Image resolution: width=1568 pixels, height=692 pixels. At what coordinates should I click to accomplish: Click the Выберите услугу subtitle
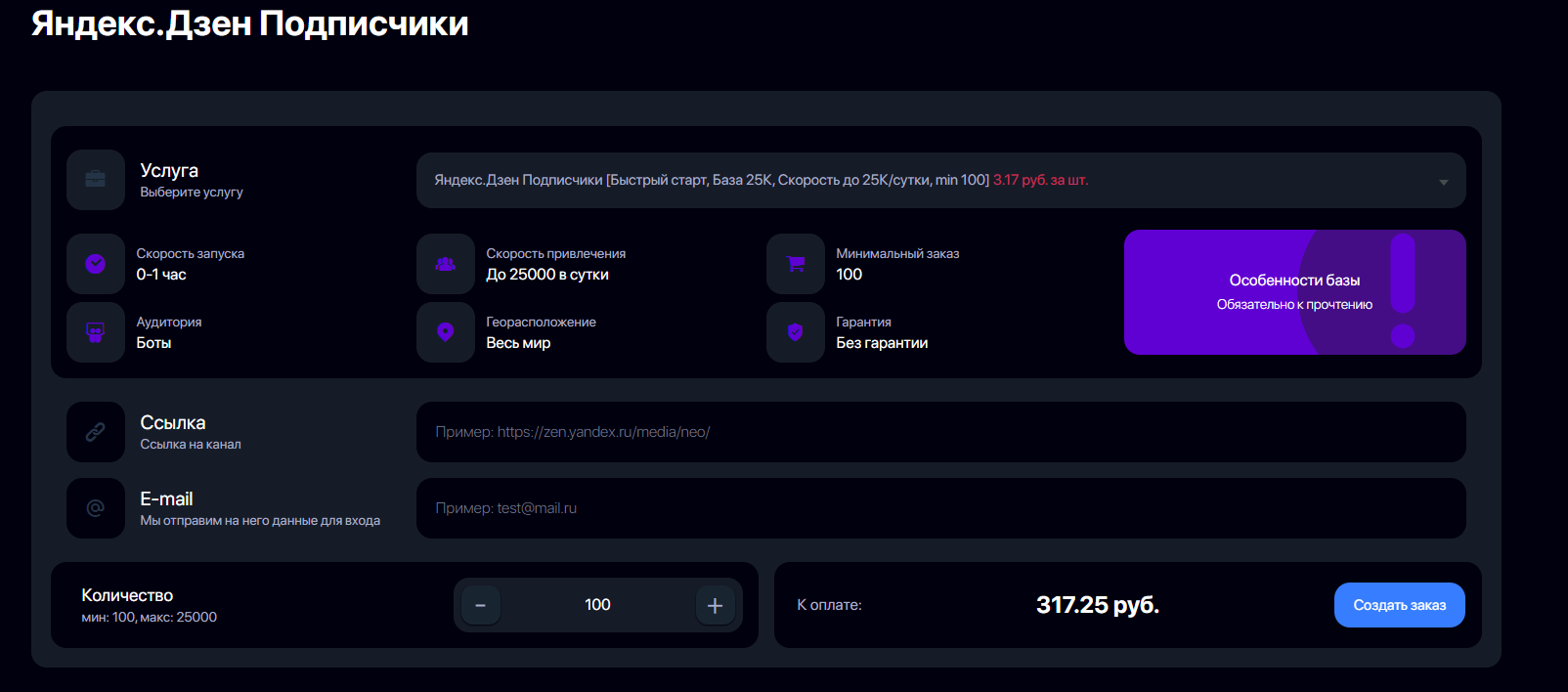[x=192, y=192]
